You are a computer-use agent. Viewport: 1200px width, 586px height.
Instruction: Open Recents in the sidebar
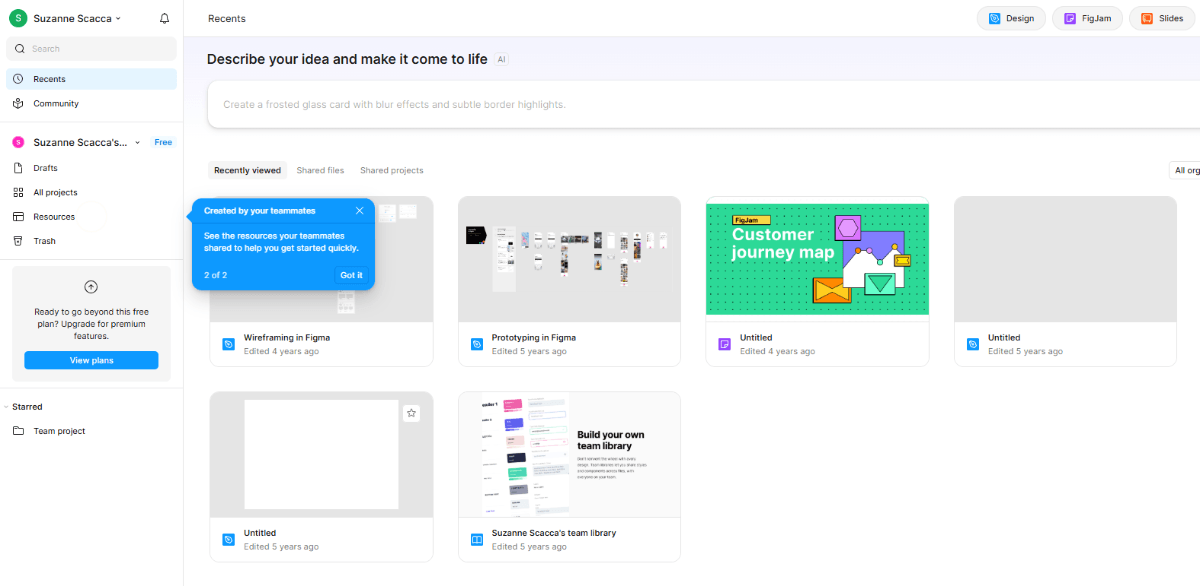pyautogui.click(x=91, y=79)
